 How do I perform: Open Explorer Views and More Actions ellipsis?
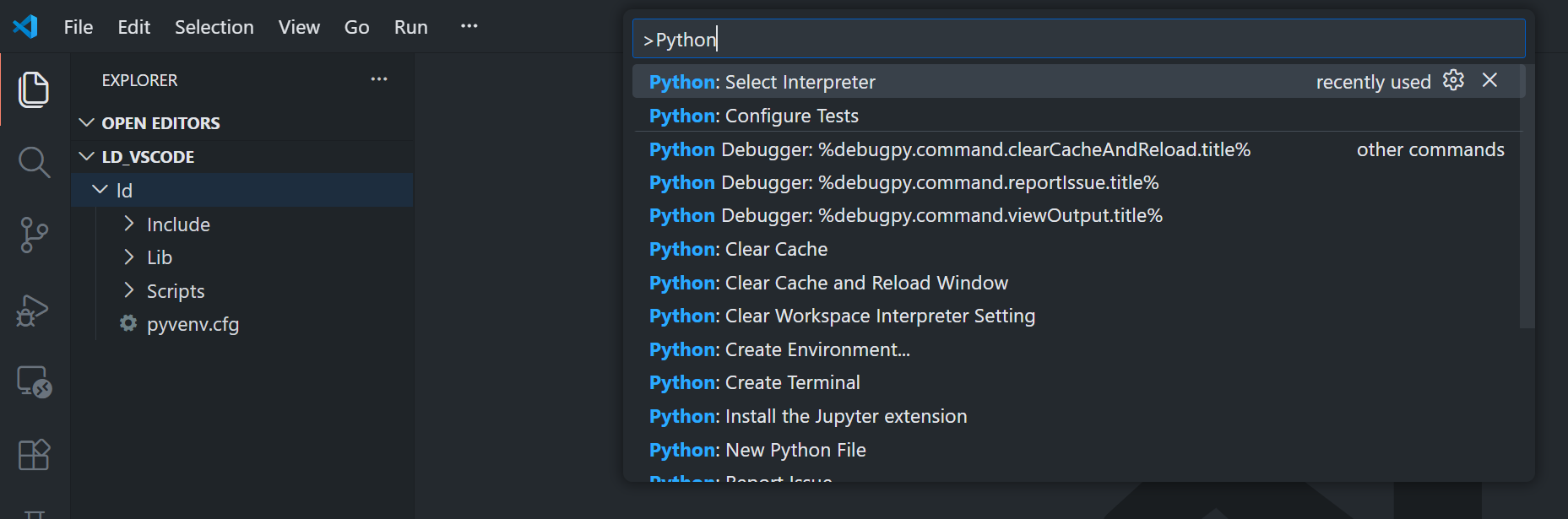379,79
